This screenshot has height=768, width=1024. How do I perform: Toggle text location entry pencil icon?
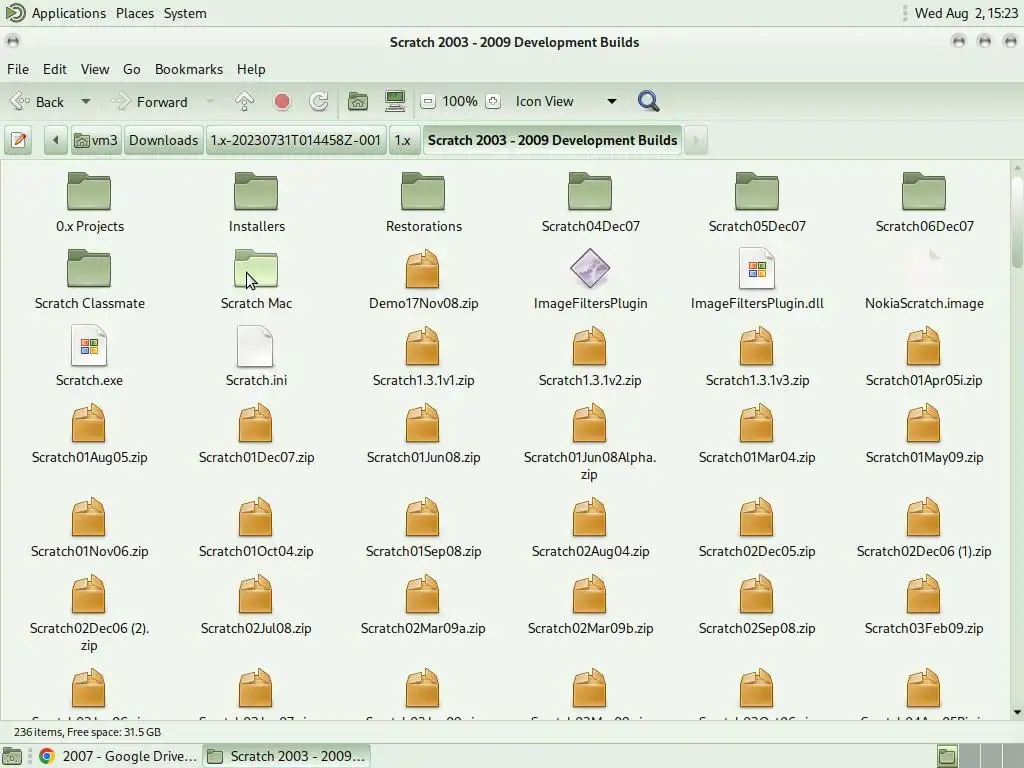19,140
